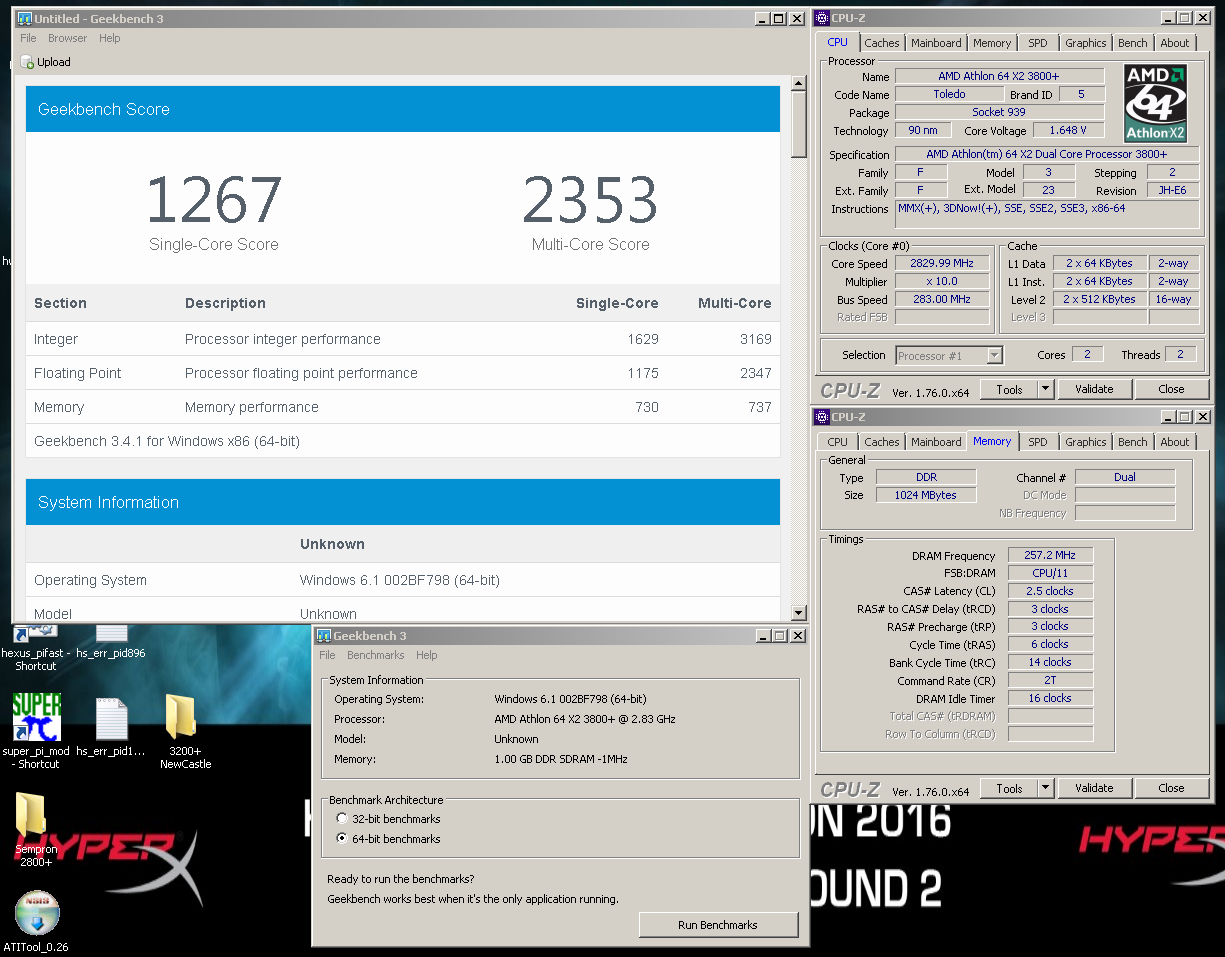Switch to SPD tab in upper CPU-Z

(1038, 43)
